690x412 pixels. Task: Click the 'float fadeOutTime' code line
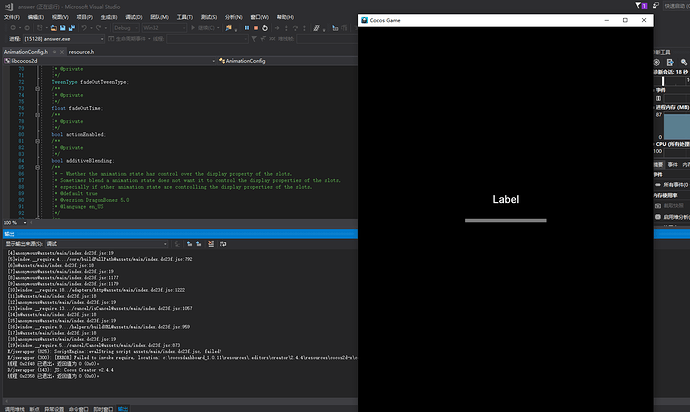pyautogui.click(x=77, y=108)
